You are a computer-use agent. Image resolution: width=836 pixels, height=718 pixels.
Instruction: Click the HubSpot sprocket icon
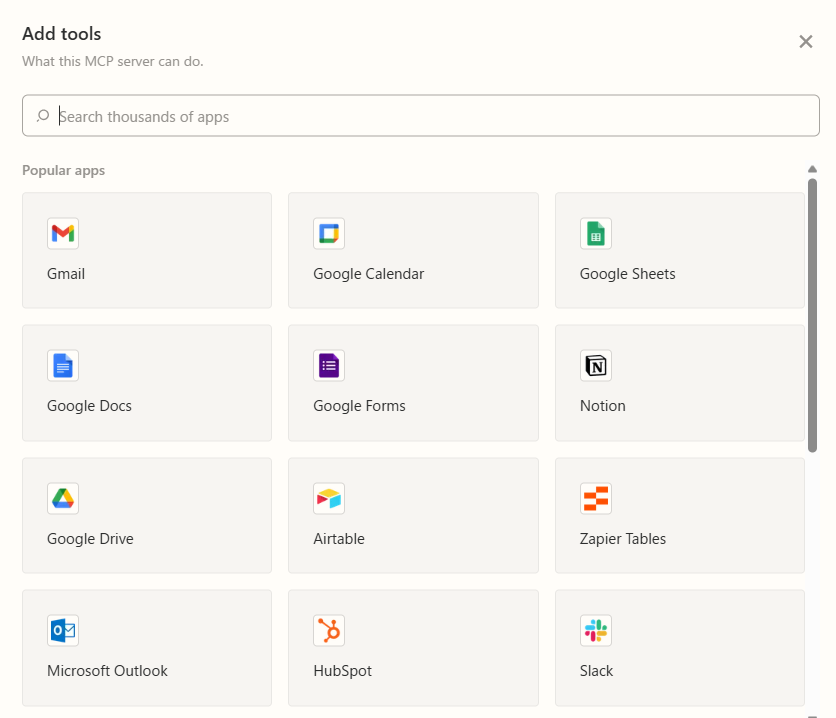[329, 631]
